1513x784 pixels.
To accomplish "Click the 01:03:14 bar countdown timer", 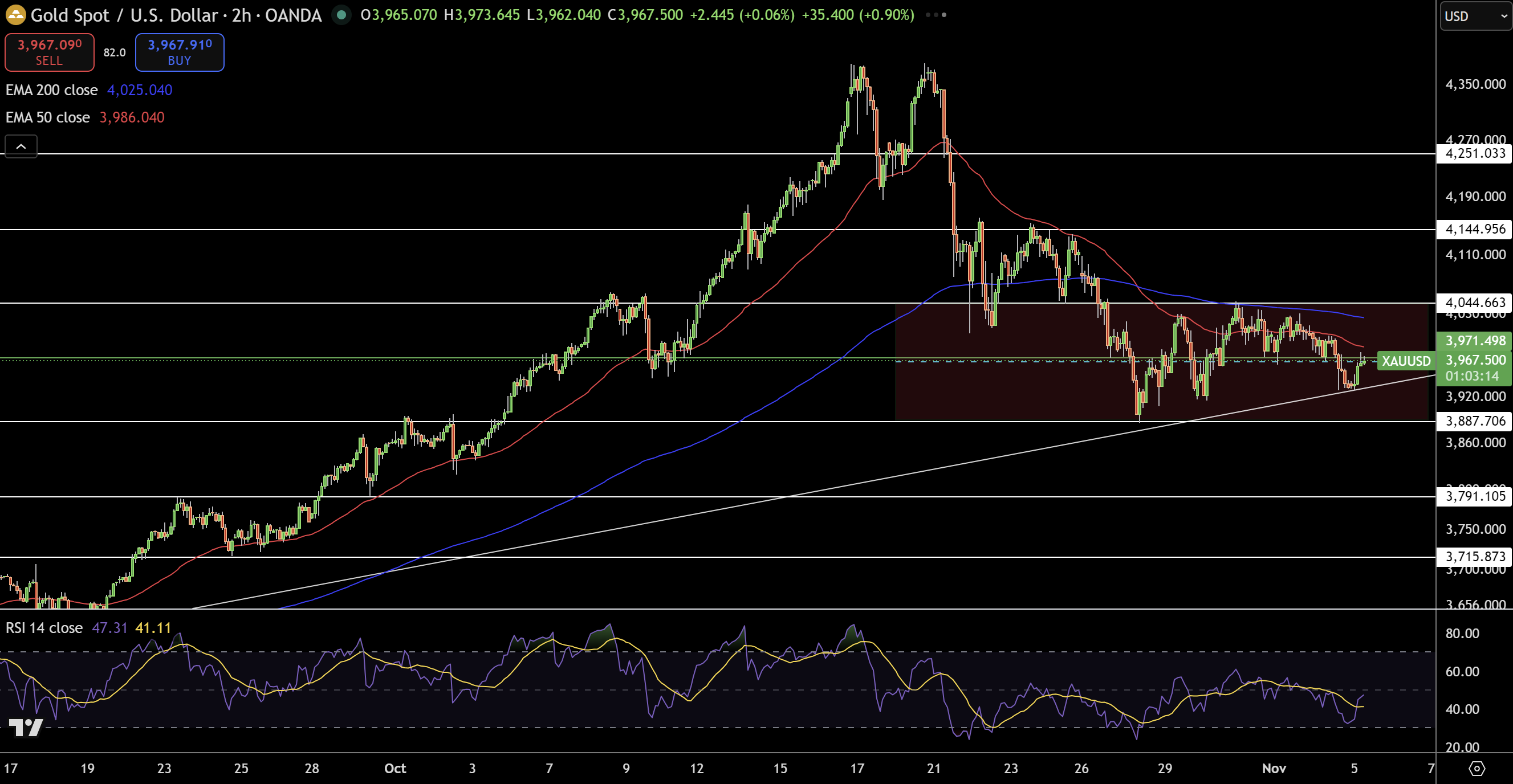I will click(x=1472, y=376).
